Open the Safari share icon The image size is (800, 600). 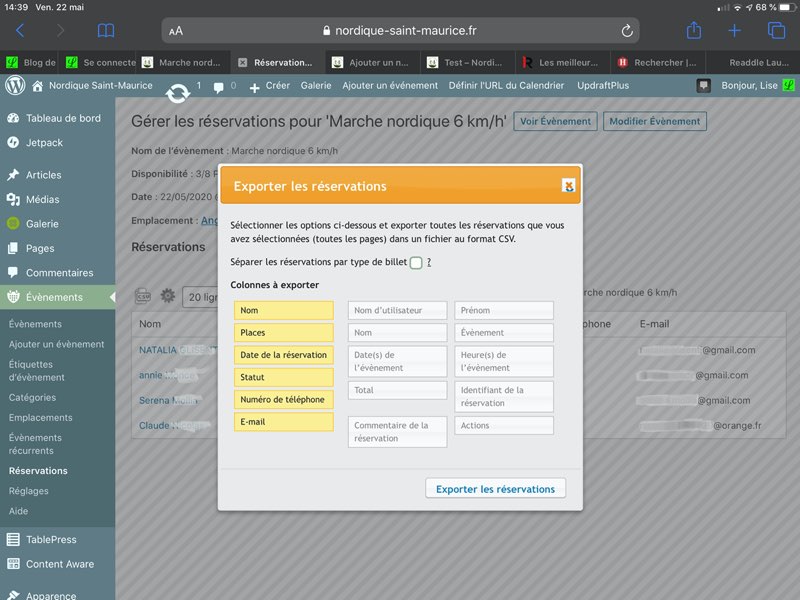[x=694, y=31]
